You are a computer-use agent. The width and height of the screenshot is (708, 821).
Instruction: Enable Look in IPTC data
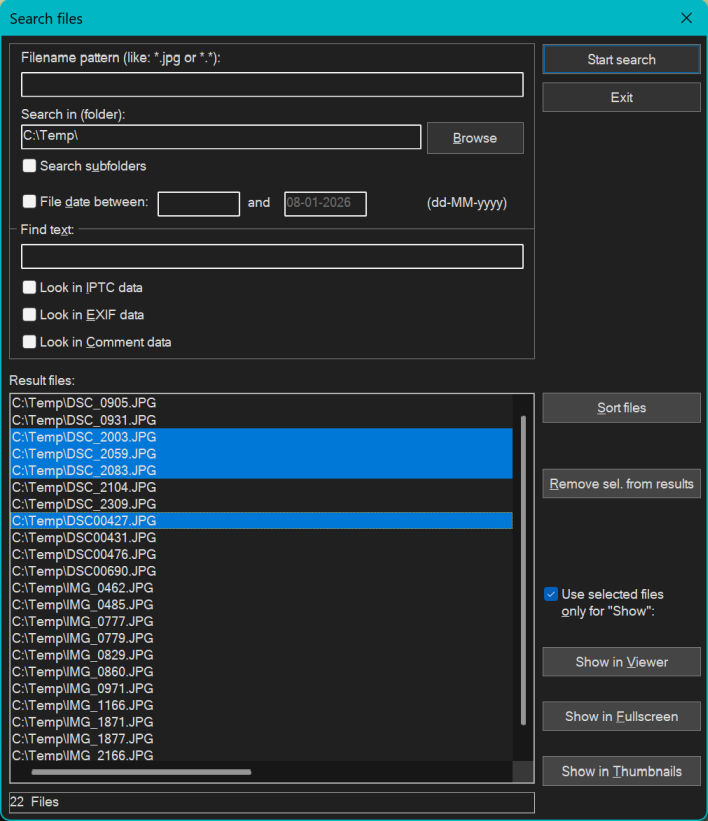(x=30, y=288)
